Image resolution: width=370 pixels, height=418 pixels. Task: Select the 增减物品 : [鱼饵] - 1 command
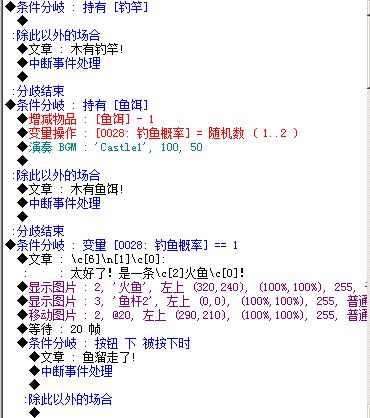tap(86, 119)
